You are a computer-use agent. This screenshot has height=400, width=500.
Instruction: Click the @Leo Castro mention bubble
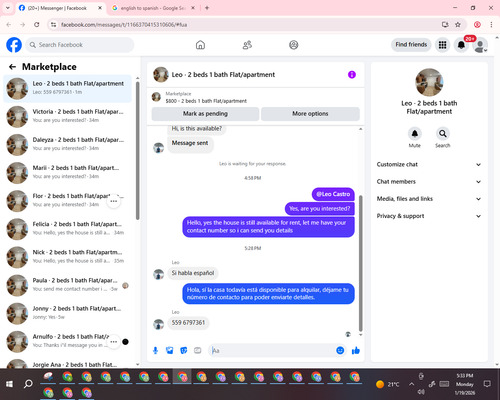pos(333,194)
